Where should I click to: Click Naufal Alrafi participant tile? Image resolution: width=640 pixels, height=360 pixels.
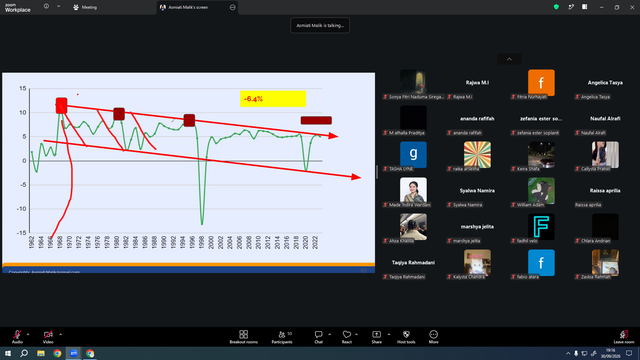click(x=605, y=119)
